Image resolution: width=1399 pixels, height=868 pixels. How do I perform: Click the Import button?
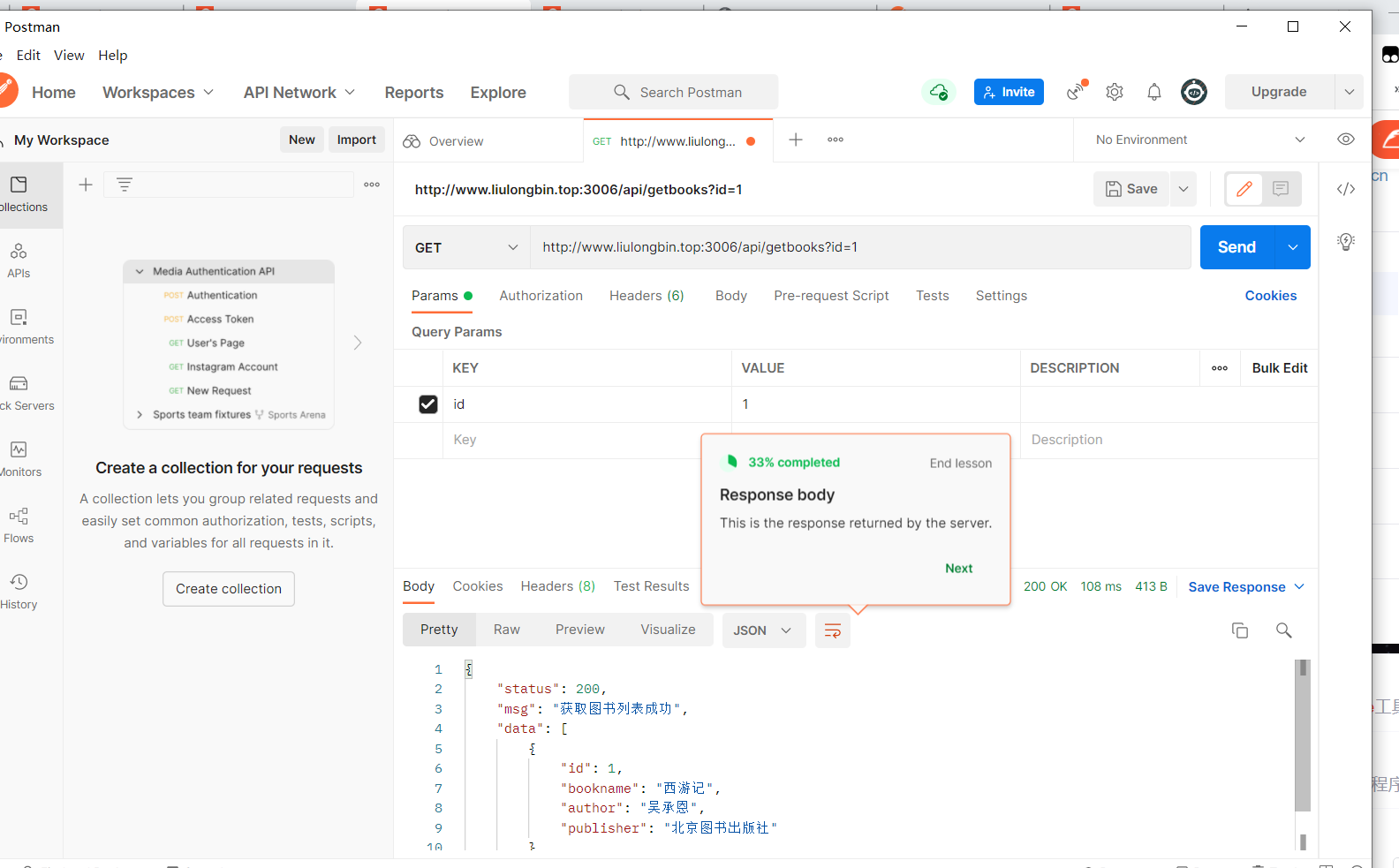tap(357, 140)
